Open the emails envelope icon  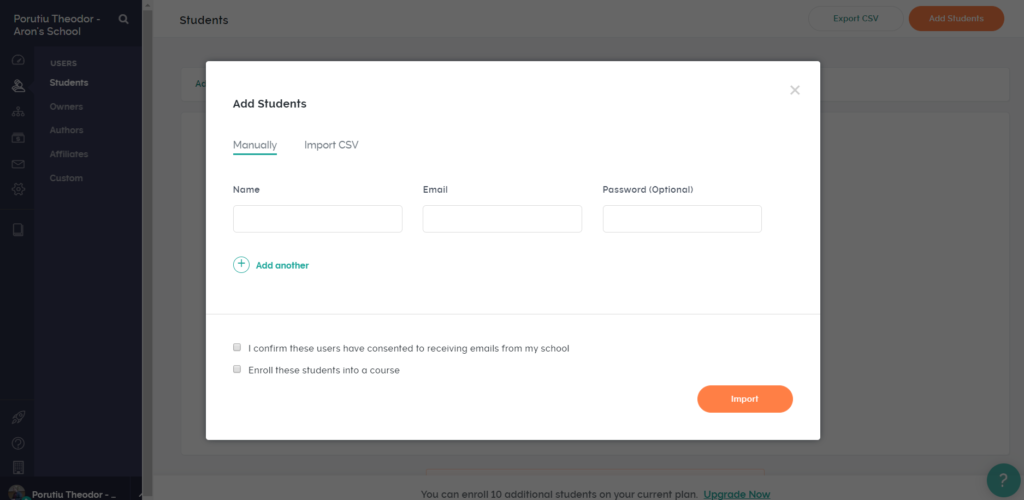(x=18, y=164)
